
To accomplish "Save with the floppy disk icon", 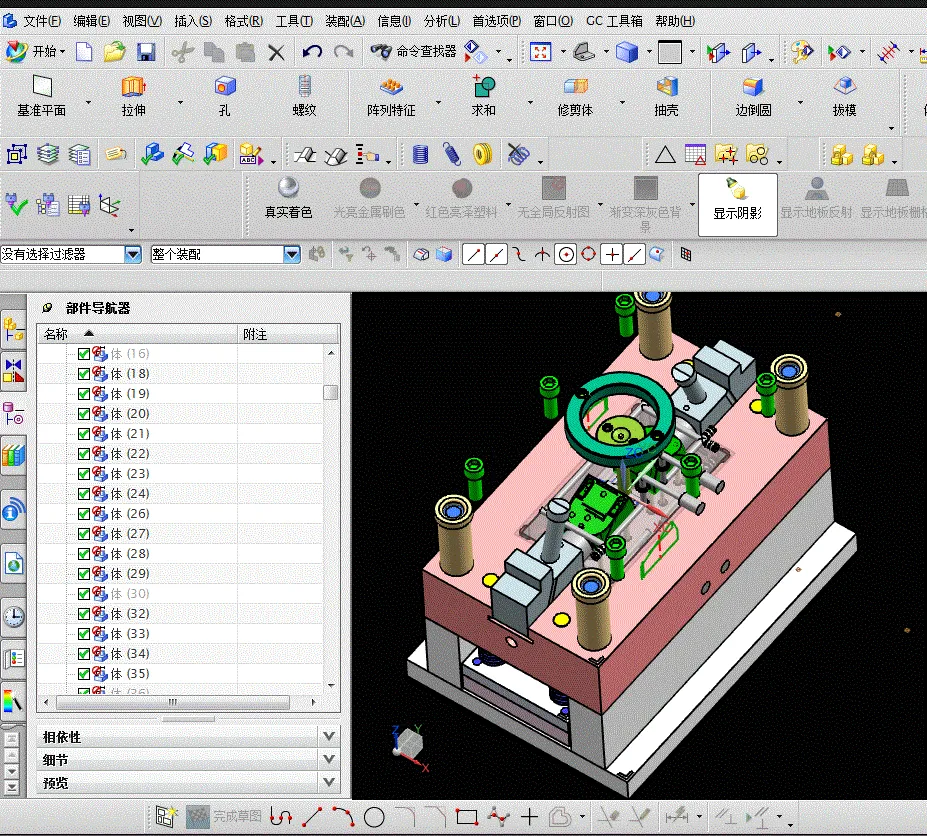I will (146, 52).
